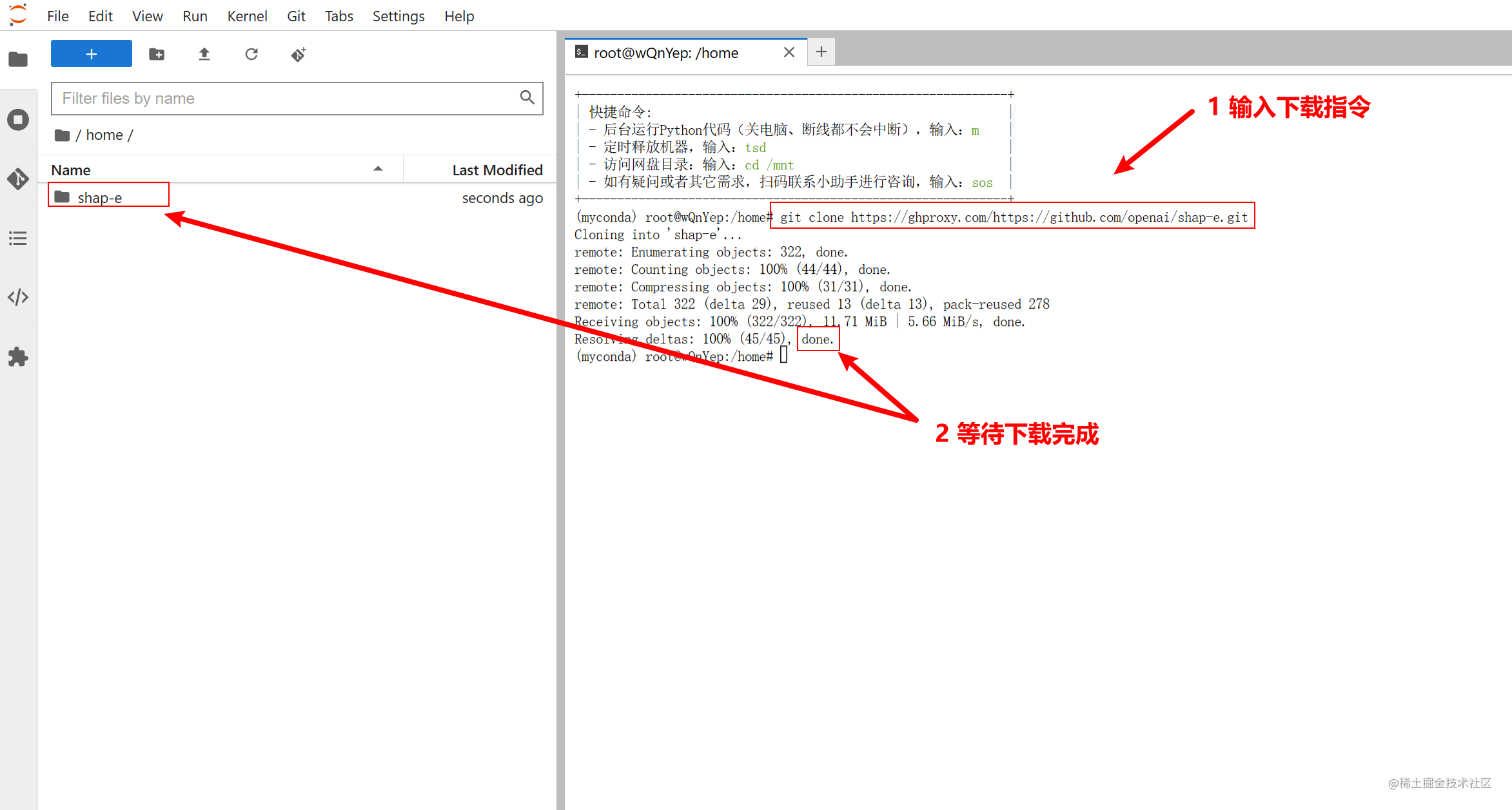Image resolution: width=1512 pixels, height=810 pixels.
Task: Click the terminal icon on the tab
Action: coord(581,52)
